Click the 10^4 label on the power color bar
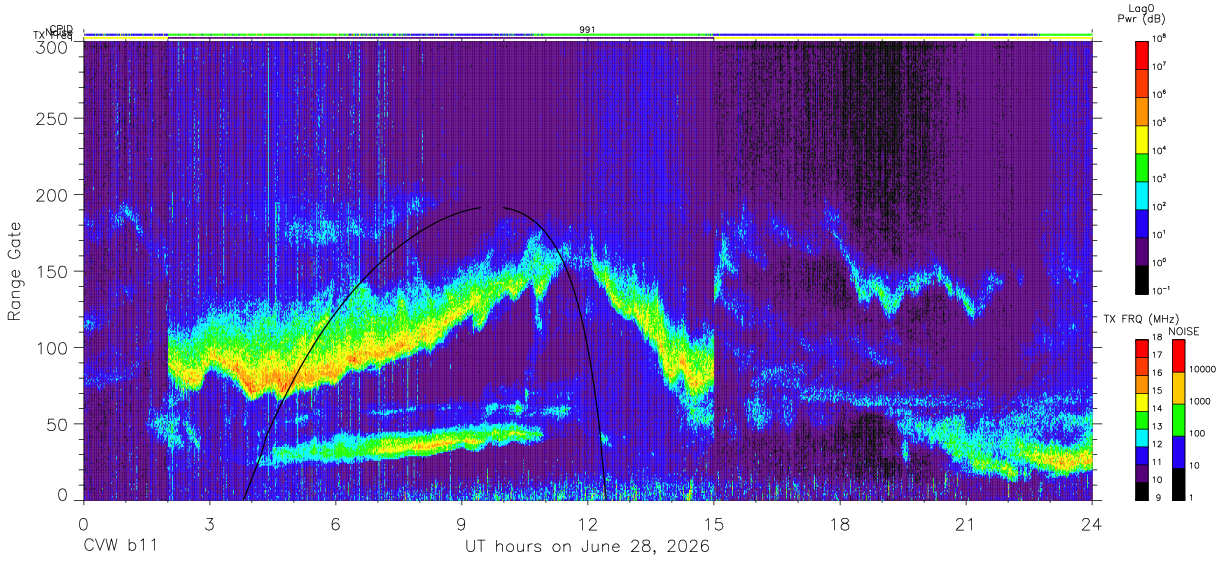The image size is (1228, 567). coord(1162,149)
